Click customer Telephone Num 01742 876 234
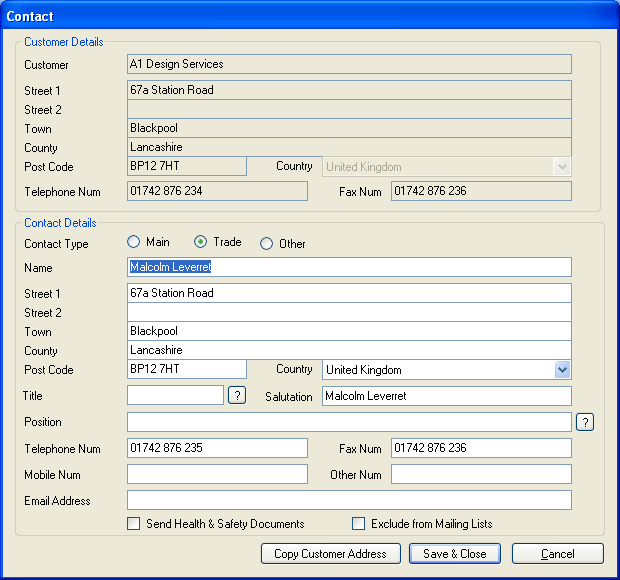 click(217, 191)
